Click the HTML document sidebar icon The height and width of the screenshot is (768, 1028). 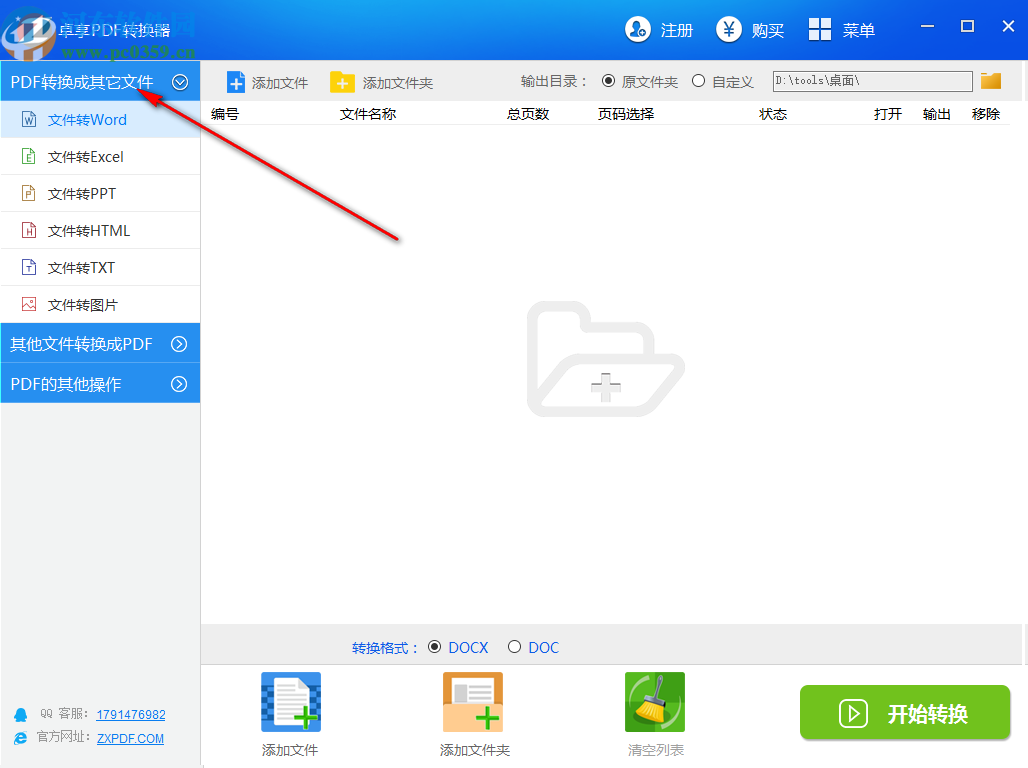pos(29,230)
